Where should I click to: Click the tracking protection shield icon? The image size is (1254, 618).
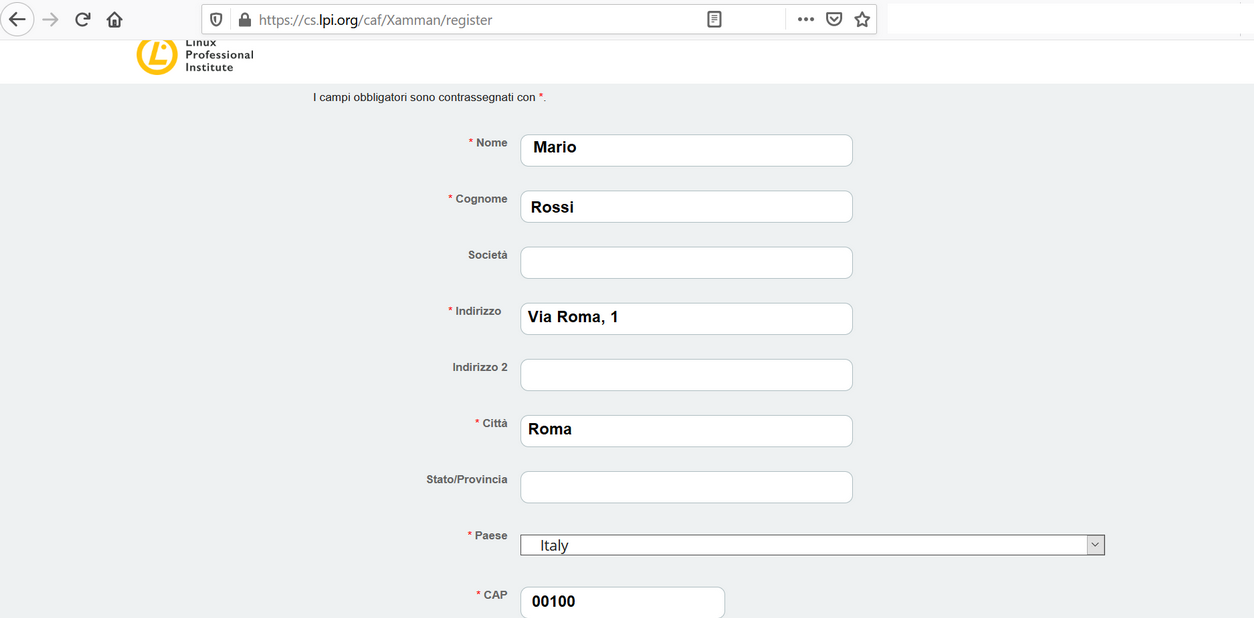[216, 20]
